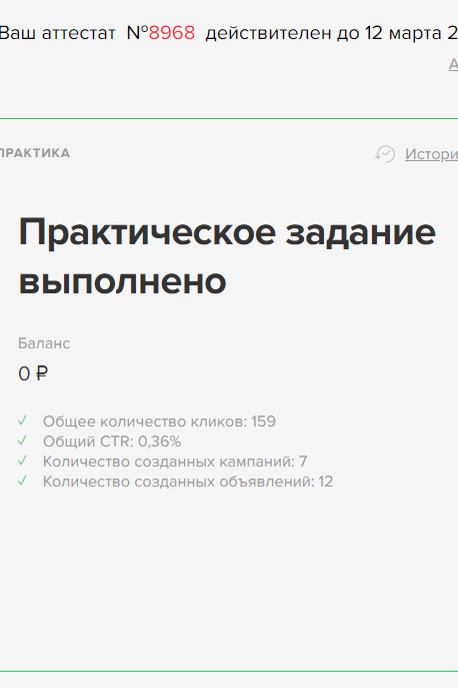Screen dimensions: 458x688
Task: Click Общий CTR: 0,36% line
Action: click(x=112, y=441)
